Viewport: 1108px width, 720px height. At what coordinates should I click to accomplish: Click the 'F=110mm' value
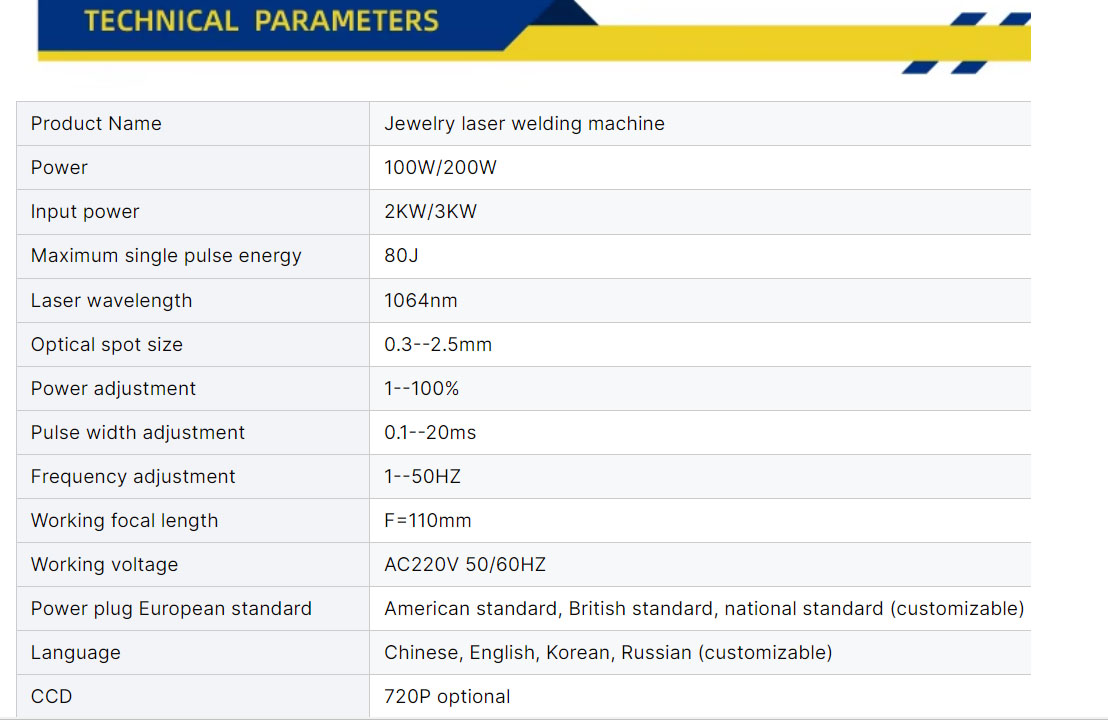(428, 521)
